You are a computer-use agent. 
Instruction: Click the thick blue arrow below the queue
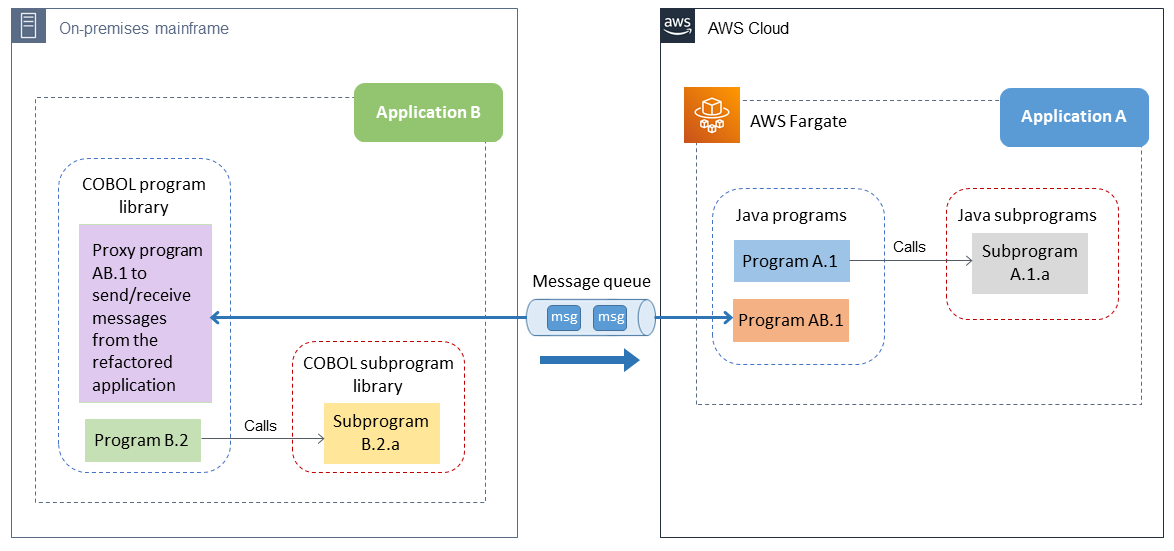click(x=589, y=359)
